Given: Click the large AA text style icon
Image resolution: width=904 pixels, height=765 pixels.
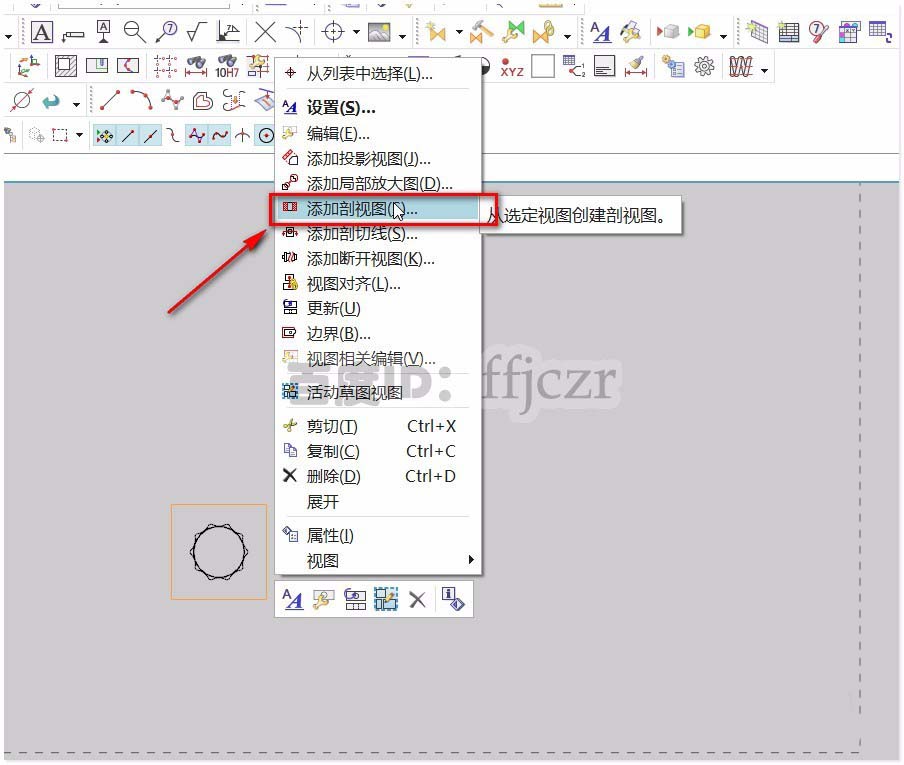Looking at the screenshot, I should pyautogui.click(x=601, y=32).
